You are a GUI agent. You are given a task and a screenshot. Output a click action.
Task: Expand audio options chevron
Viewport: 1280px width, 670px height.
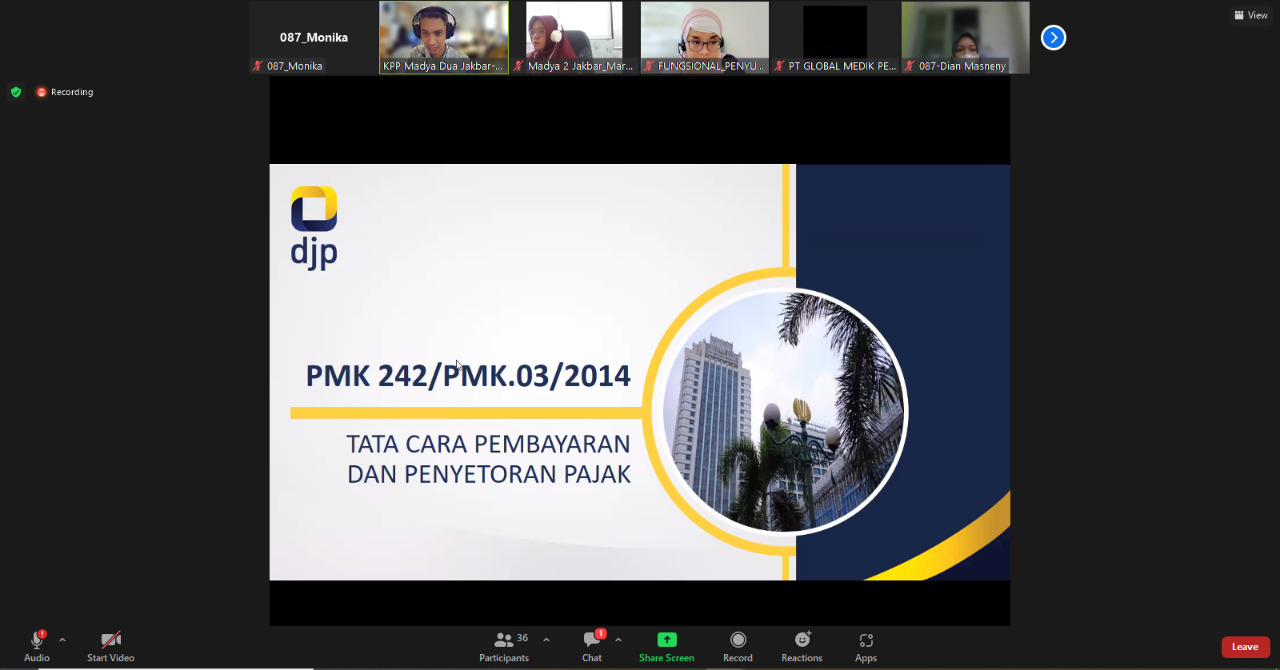[x=62, y=640]
